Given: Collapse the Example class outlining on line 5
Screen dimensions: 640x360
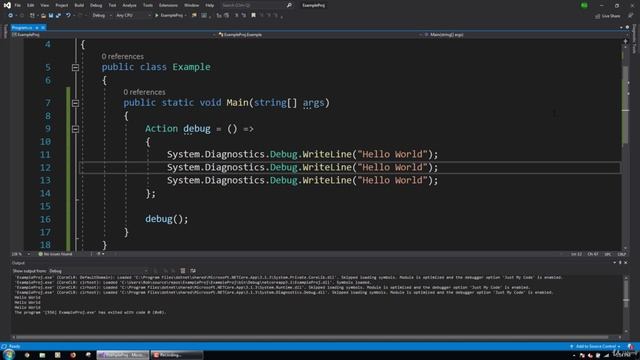Looking at the screenshot, I should pos(76,67).
